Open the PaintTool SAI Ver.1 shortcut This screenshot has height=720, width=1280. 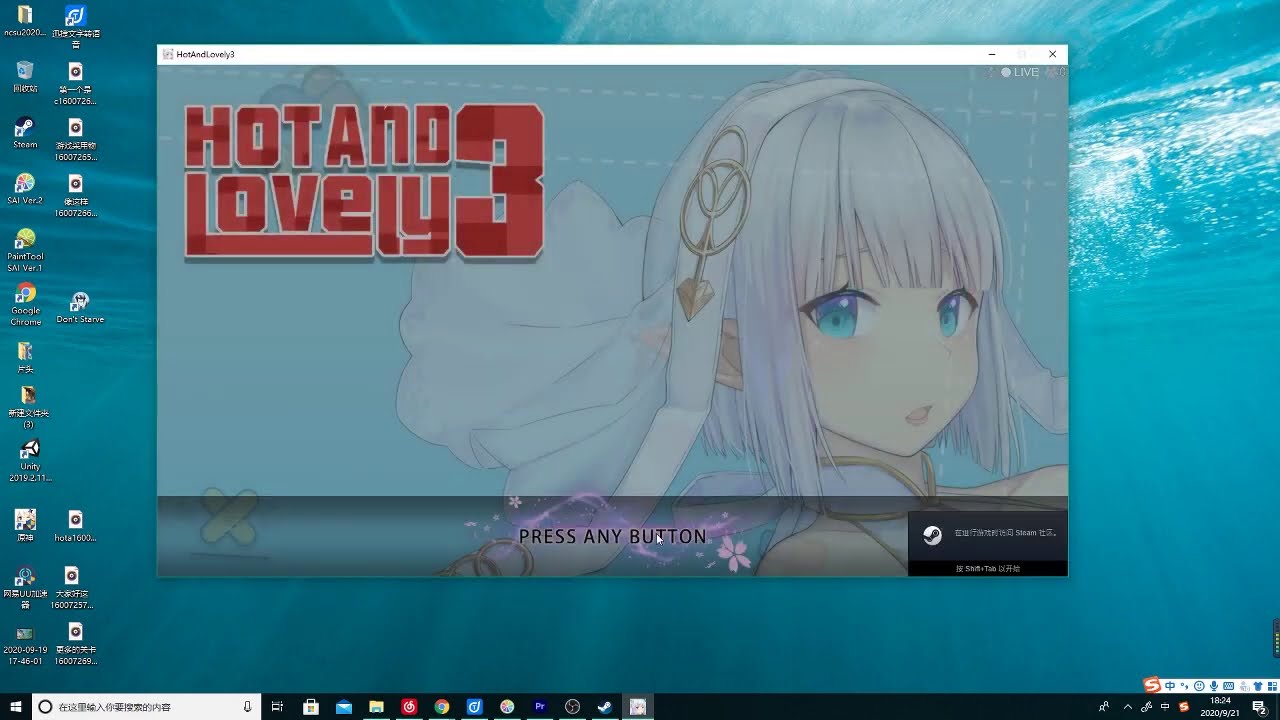[x=25, y=250]
